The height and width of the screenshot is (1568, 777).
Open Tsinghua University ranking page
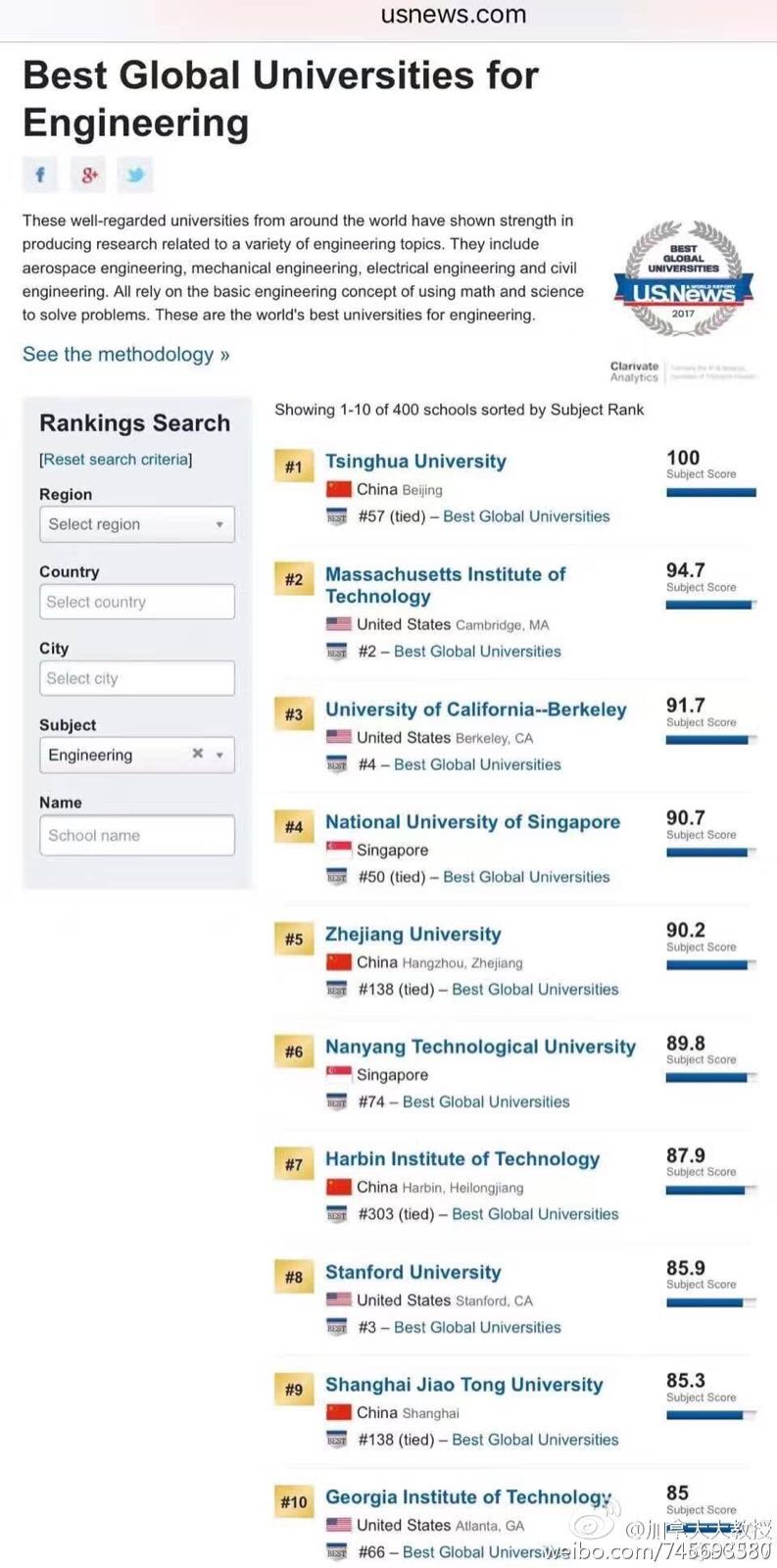[x=415, y=462]
